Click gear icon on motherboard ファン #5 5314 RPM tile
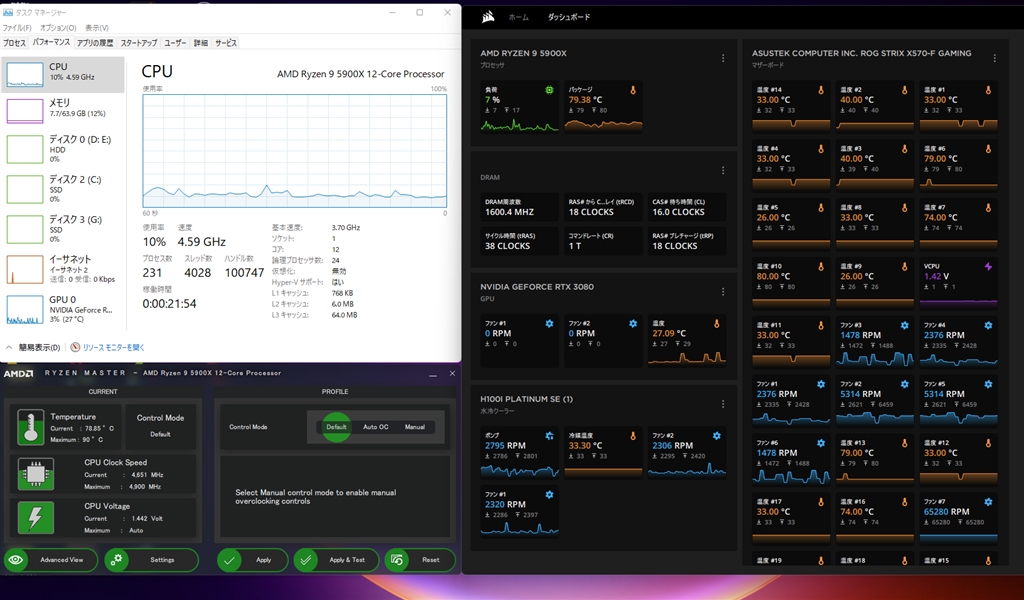This screenshot has width=1024, height=600. pos(988,385)
